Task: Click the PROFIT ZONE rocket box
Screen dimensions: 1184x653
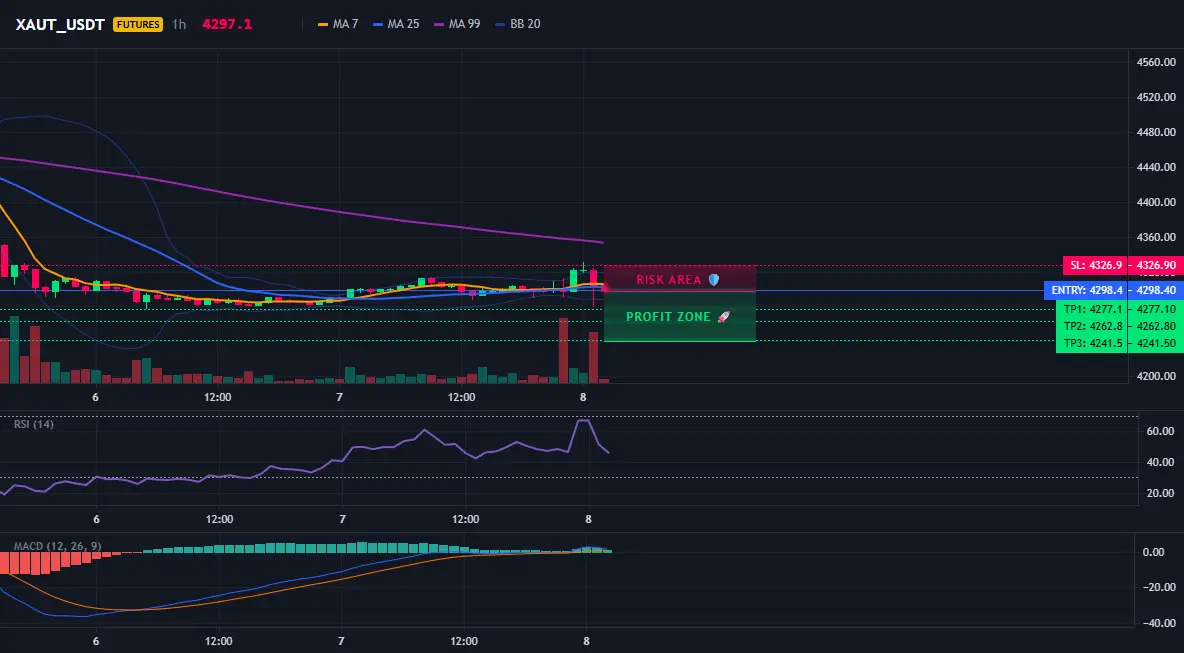Action: tap(680, 317)
